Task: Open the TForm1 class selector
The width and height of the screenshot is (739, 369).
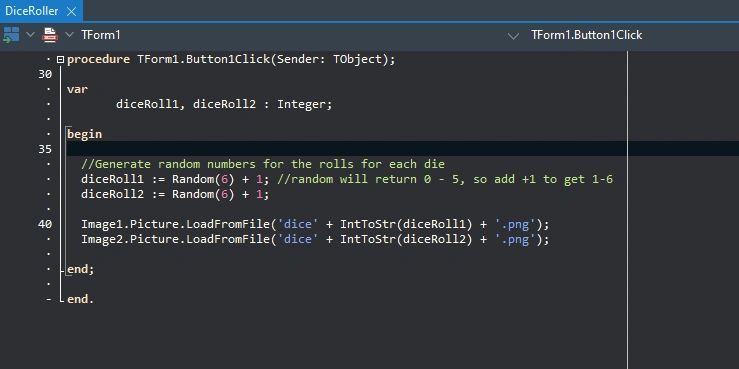Action: (100, 35)
